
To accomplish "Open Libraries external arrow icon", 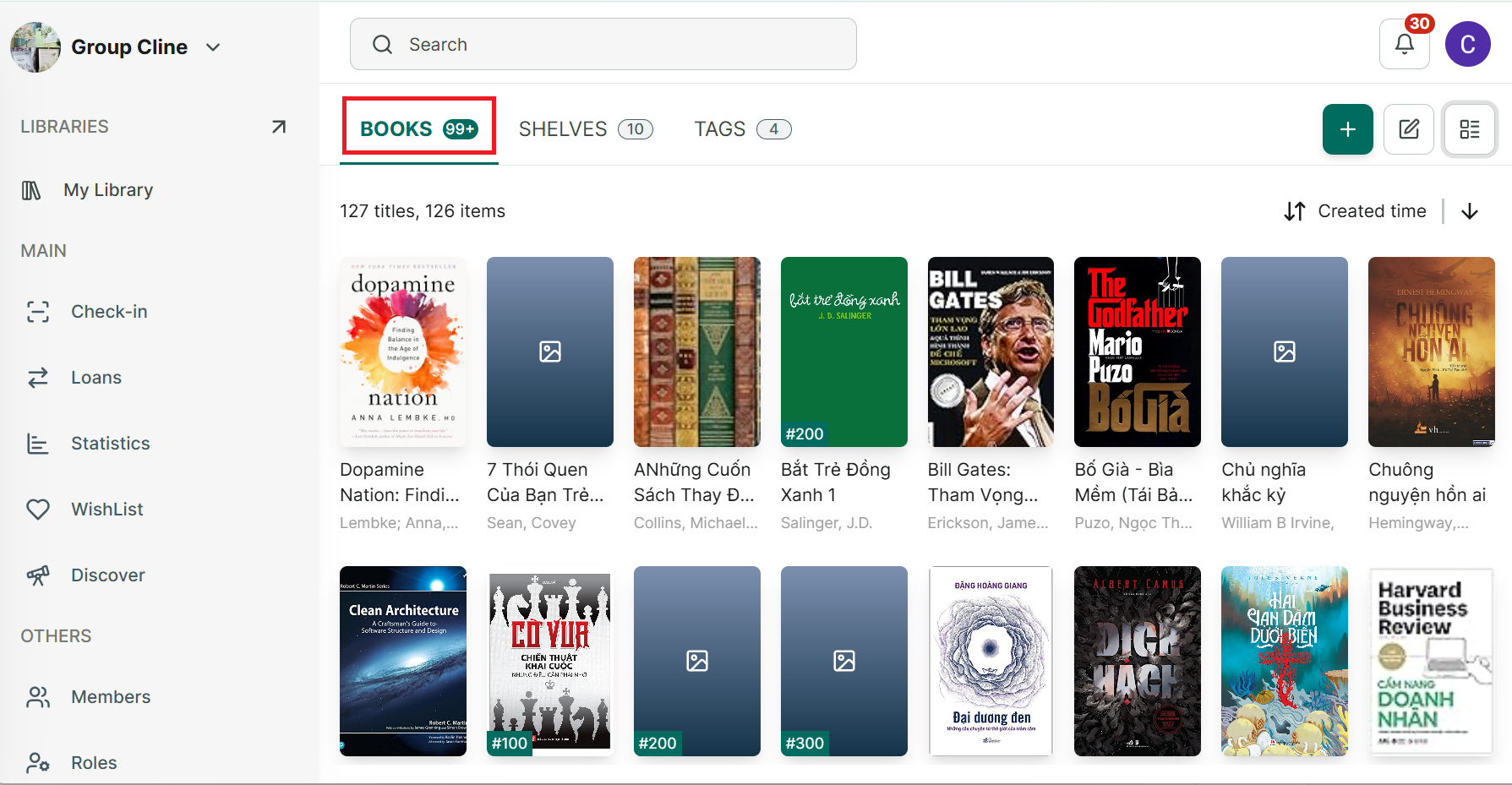I will [278, 127].
